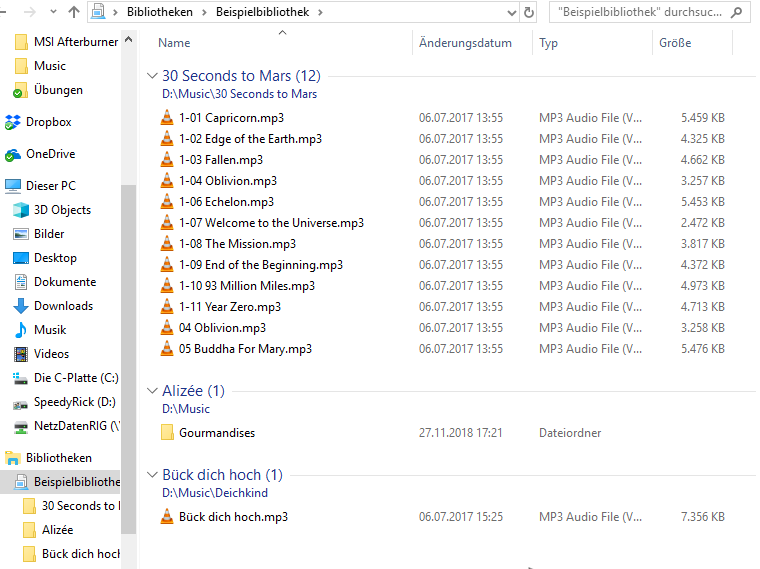Click the 3D Objects cube icon
This screenshot has width=760, height=569.
pyautogui.click(x=21, y=210)
